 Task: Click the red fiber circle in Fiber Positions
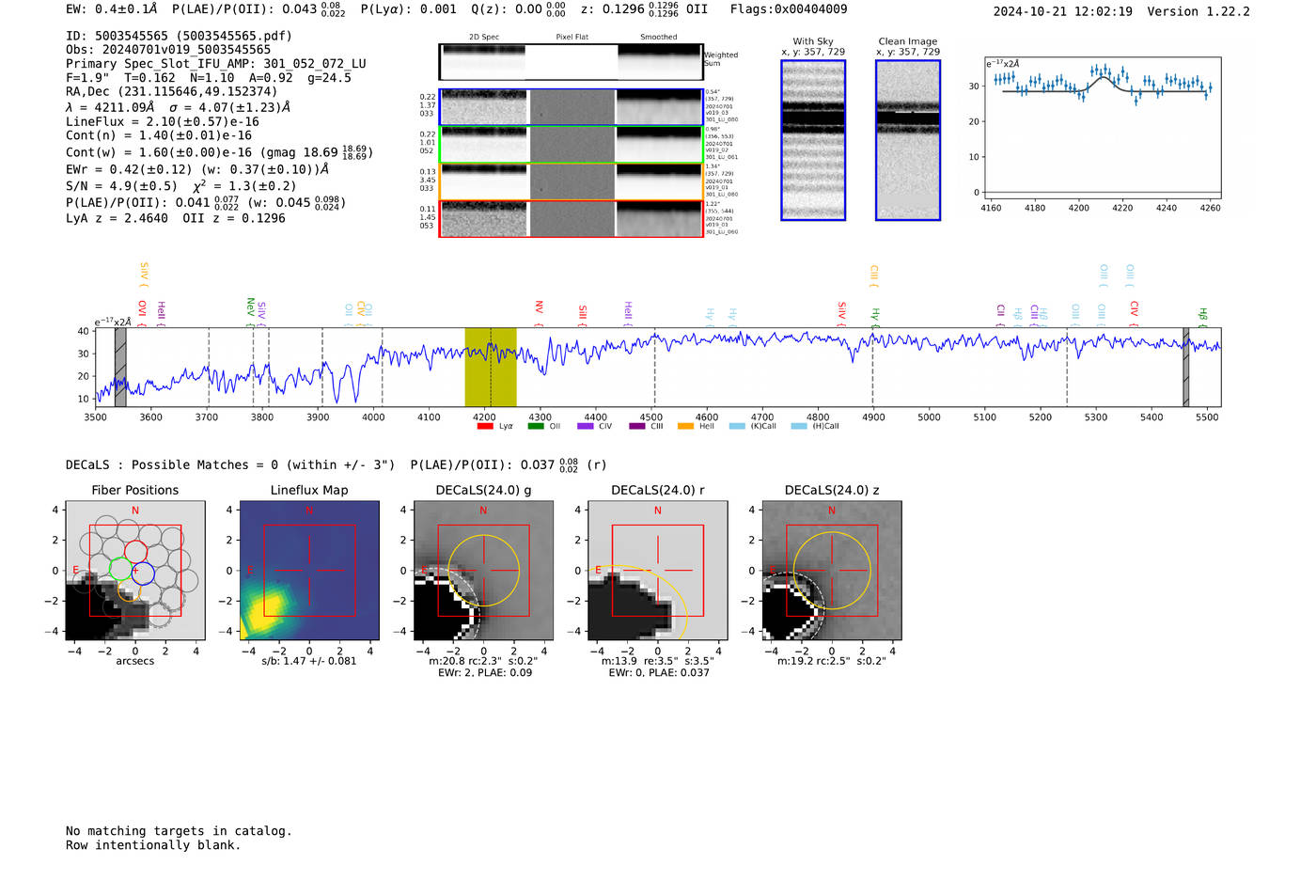click(x=135, y=551)
